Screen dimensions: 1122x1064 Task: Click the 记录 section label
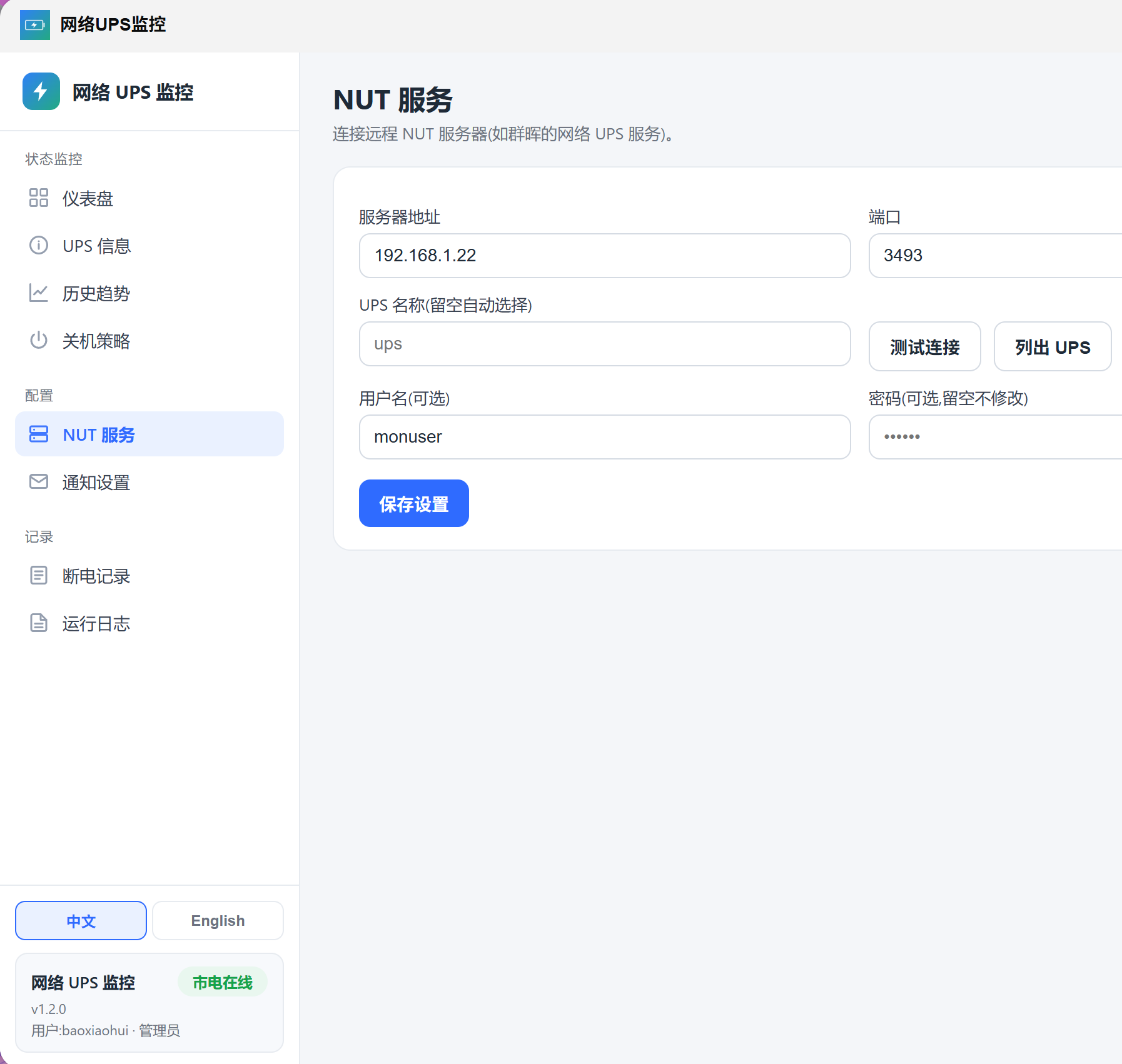tap(39, 536)
